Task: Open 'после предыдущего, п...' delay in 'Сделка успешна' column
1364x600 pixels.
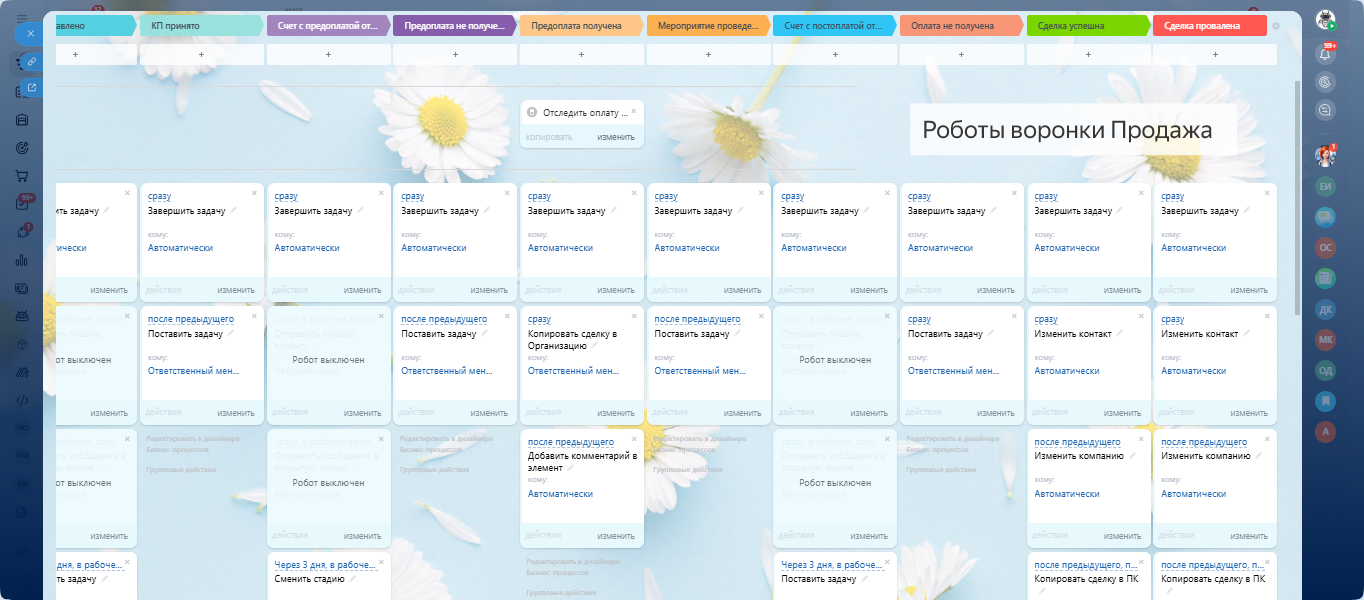Action: click(1087, 565)
